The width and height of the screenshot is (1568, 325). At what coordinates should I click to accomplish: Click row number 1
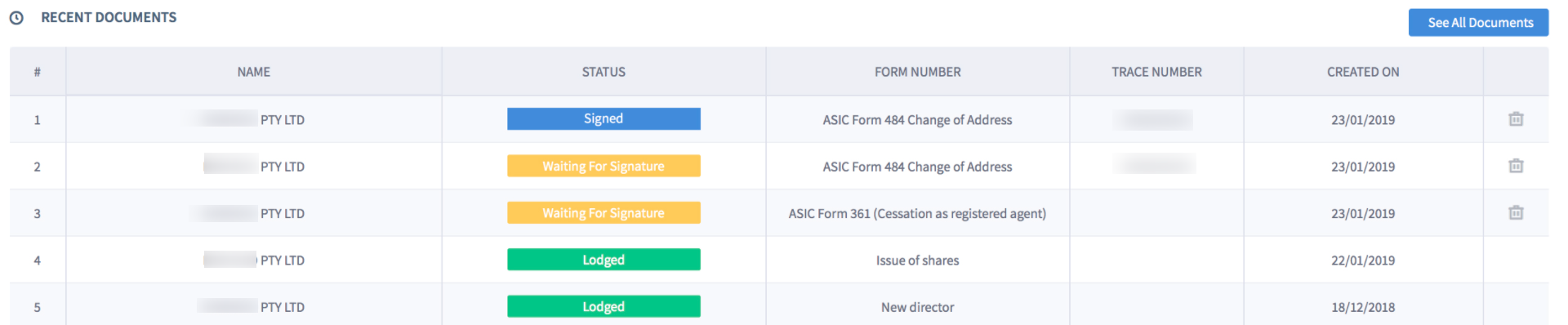(x=37, y=120)
